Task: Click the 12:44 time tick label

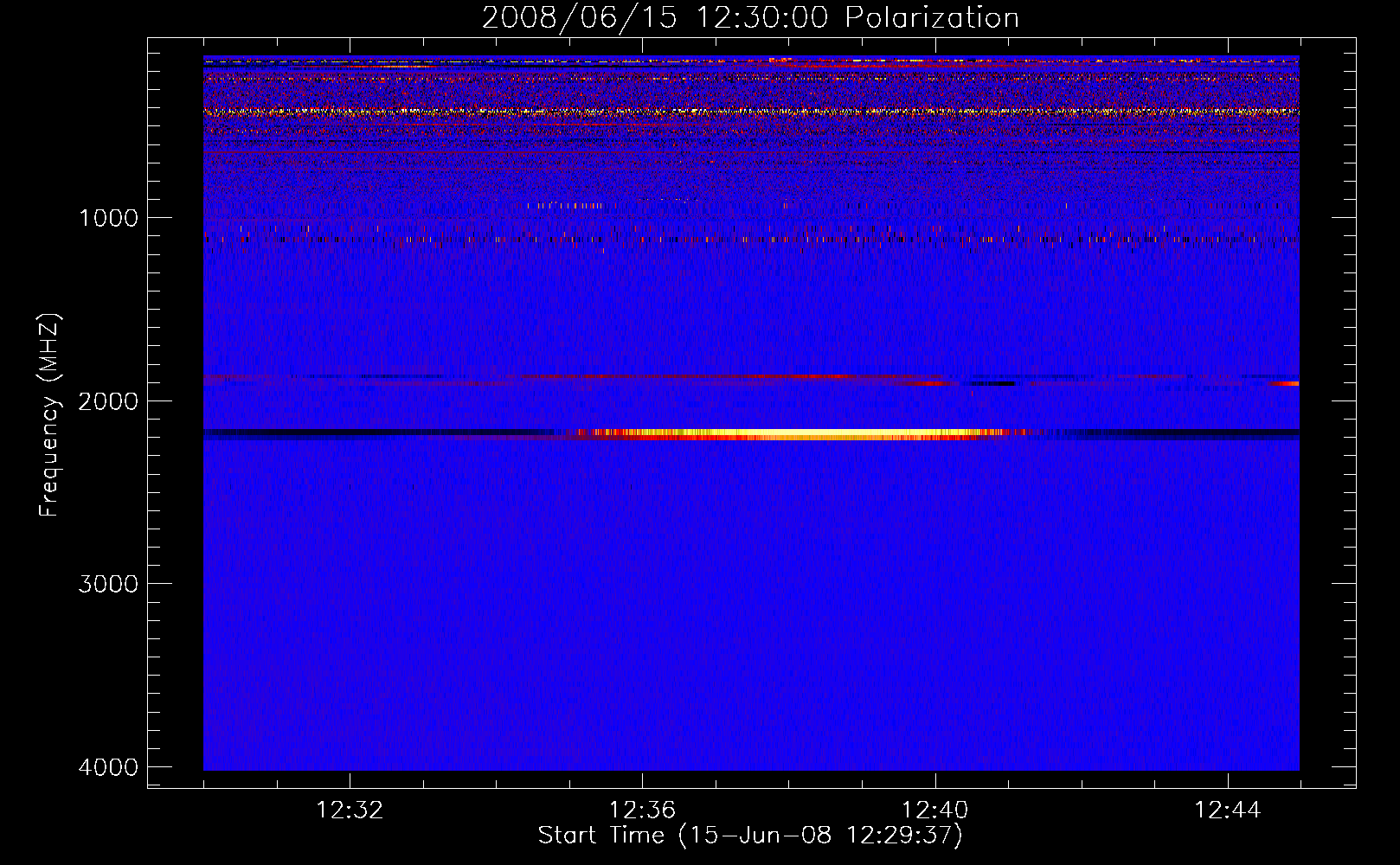Action: (x=1228, y=811)
